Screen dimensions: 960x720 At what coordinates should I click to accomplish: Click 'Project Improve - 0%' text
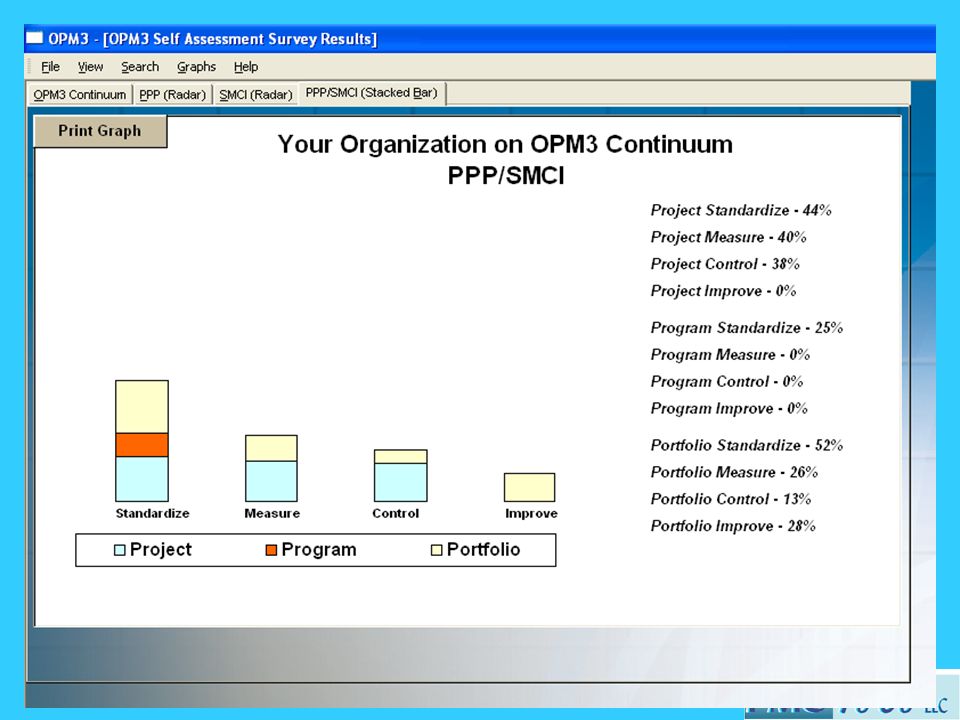point(723,291)
